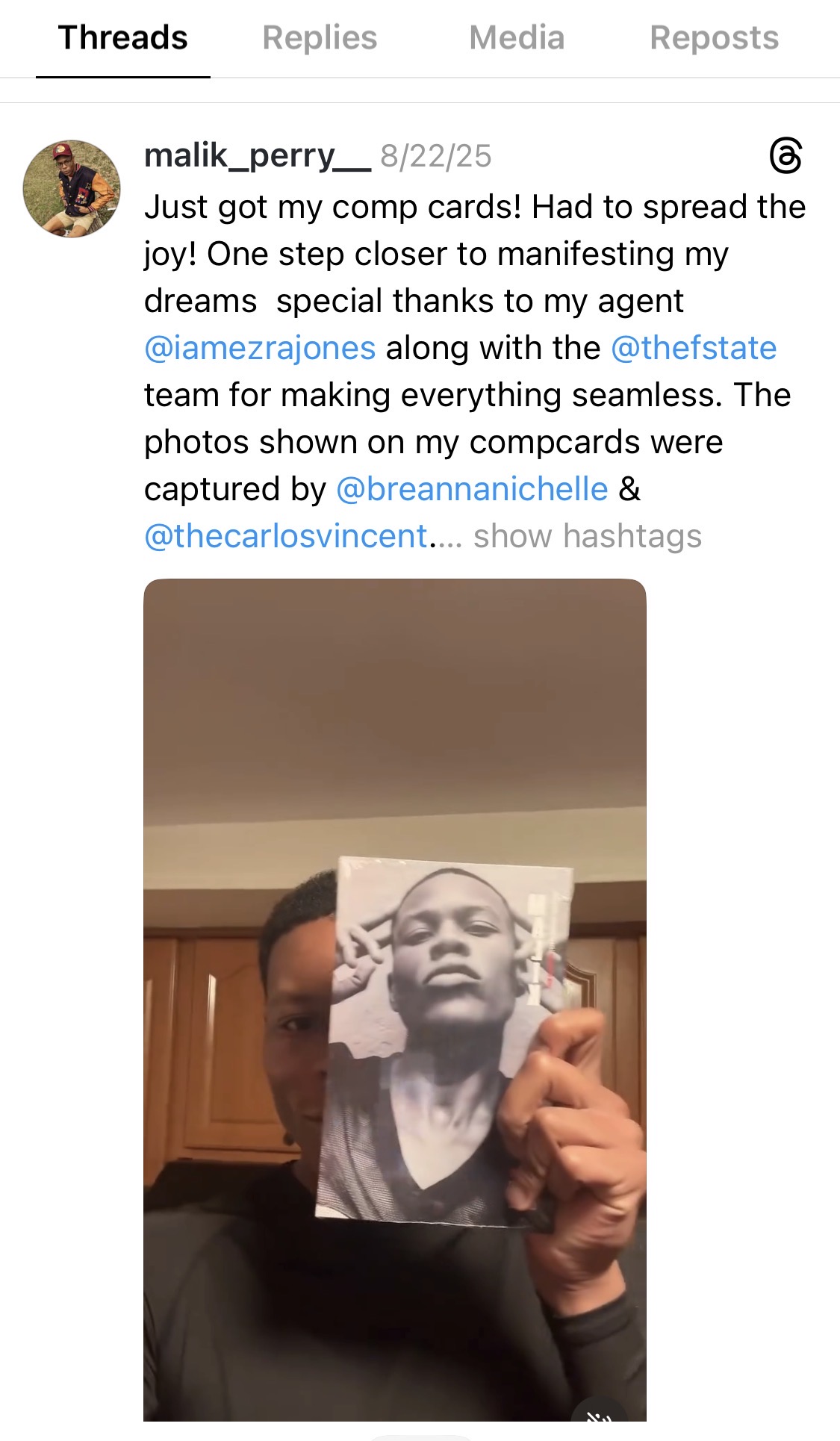Open the Reposts tab

pos(714,38)
